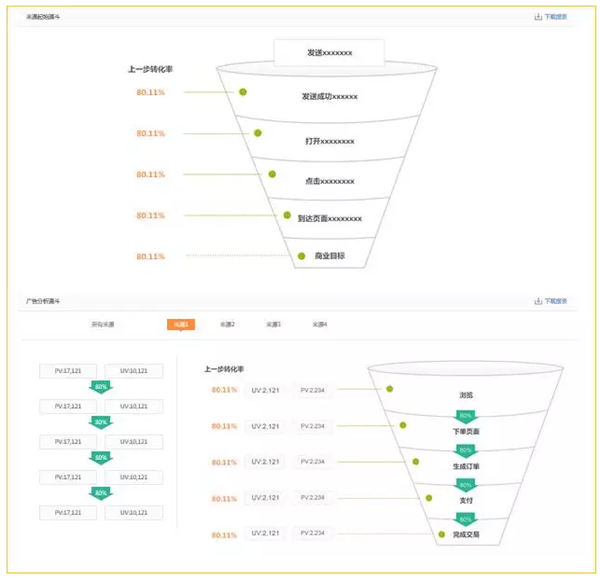Click the 到达页面xxxxxxxx funnel layer label
The width and height of the screenshot is (600, 580).
pos(330,218)
